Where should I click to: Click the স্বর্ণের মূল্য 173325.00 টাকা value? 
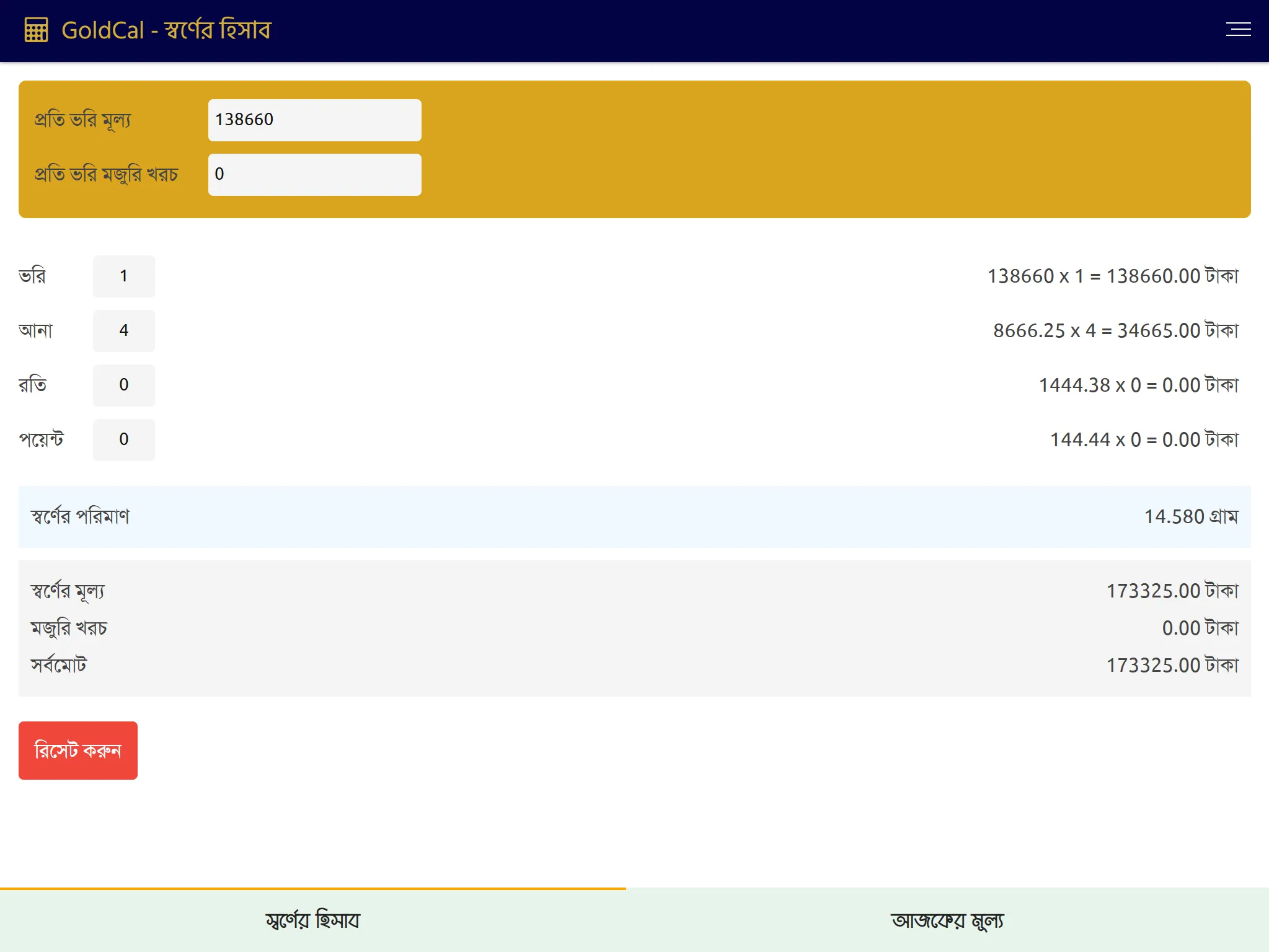tap(1172, 591)
